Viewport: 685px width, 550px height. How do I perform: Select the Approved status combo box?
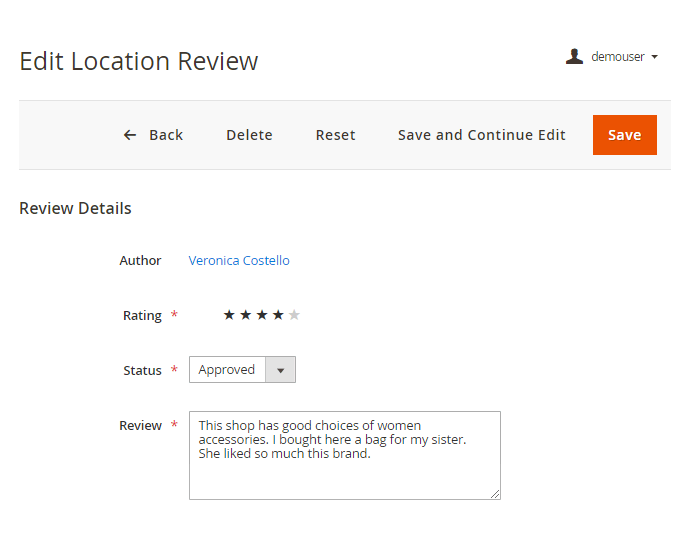coord(228,370)
